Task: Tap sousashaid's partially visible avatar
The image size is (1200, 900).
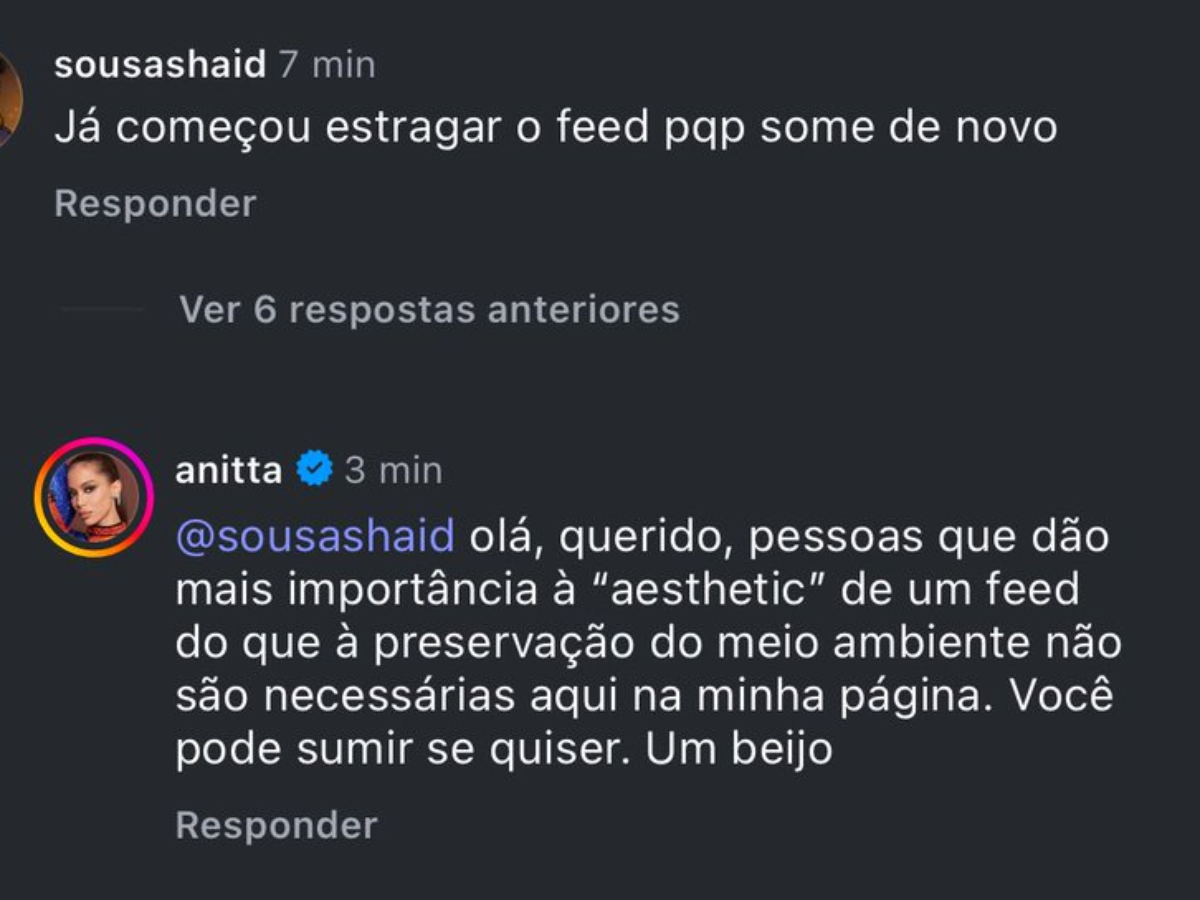Action: tap(8, 98)
